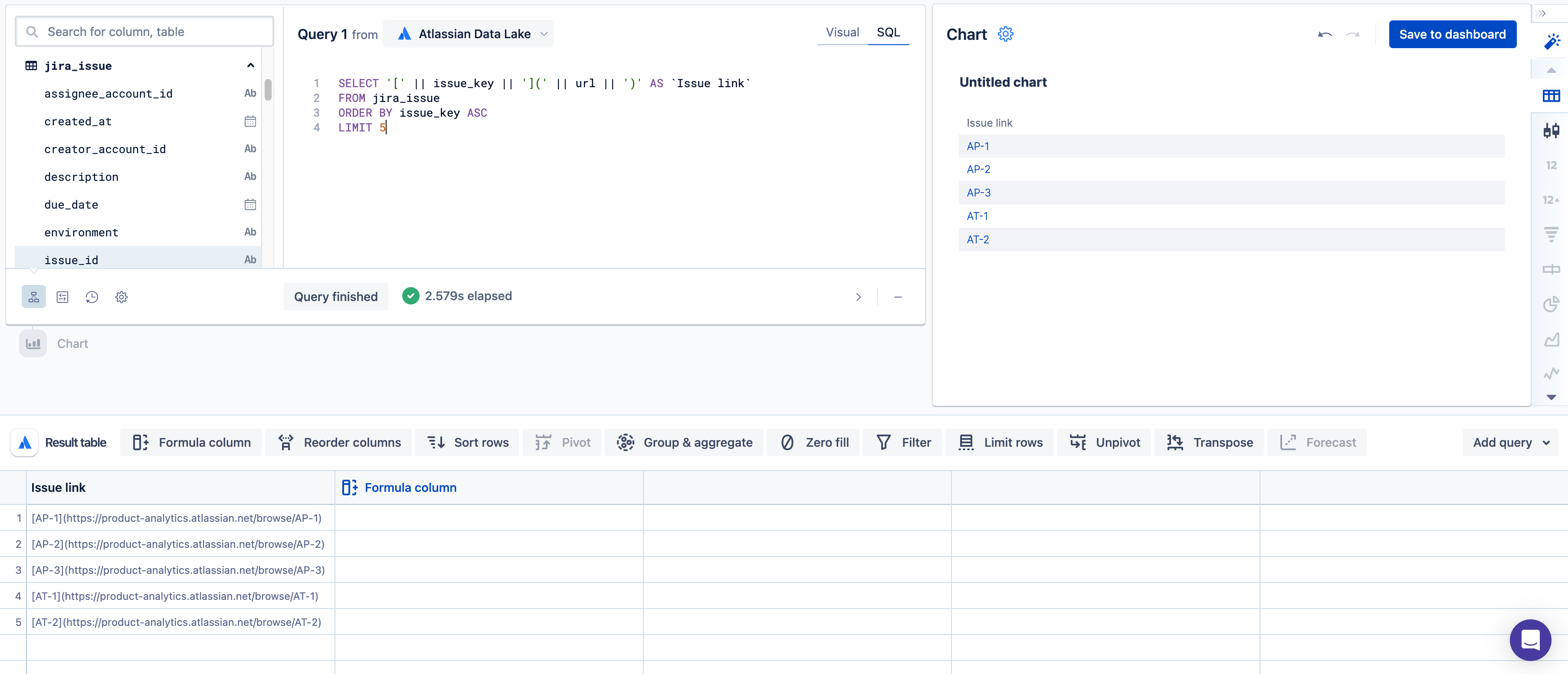Click Save to dashboard button
The width and height of the screenshot is (1568, 674).
(1452, 34)
